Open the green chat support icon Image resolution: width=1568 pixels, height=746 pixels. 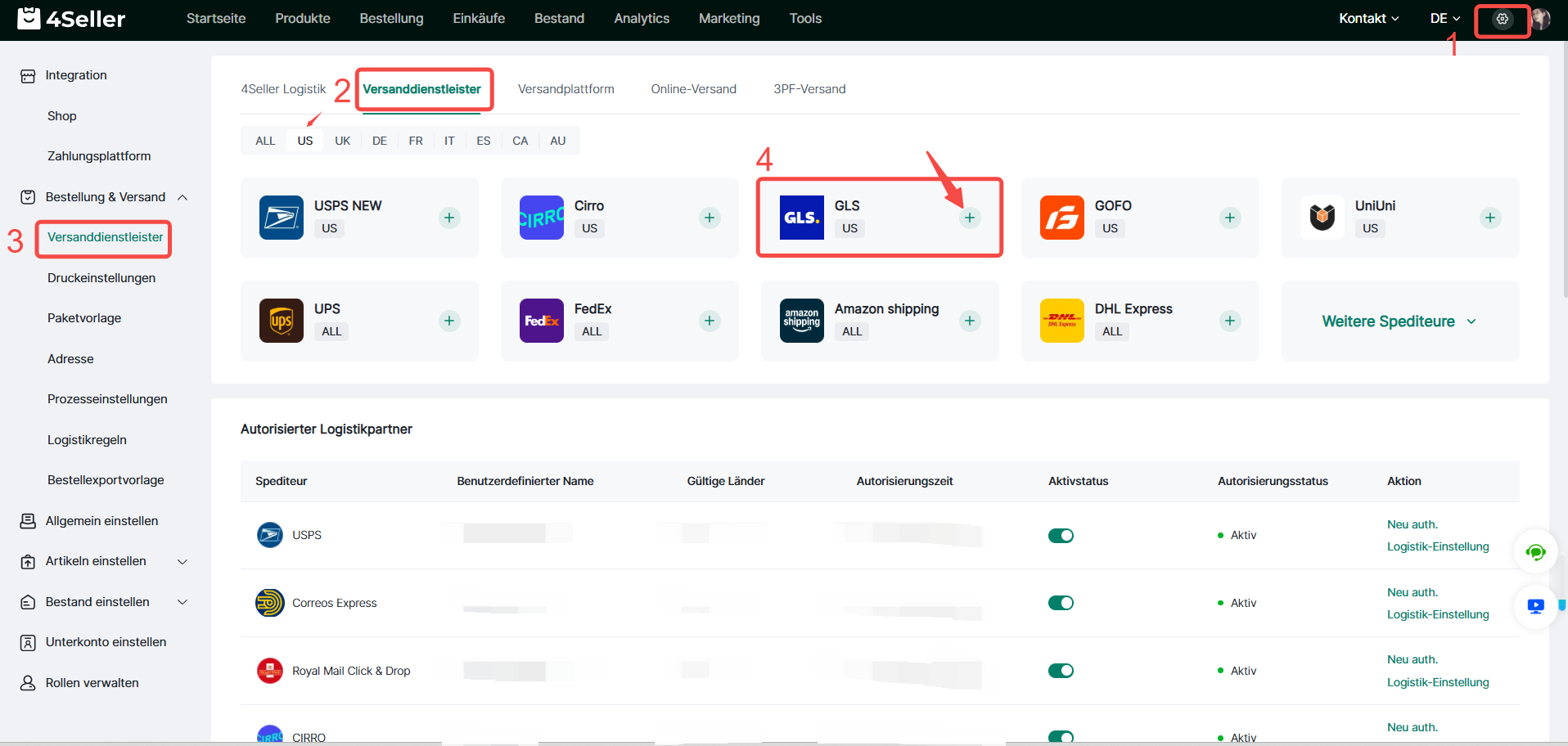(1535, 553)
